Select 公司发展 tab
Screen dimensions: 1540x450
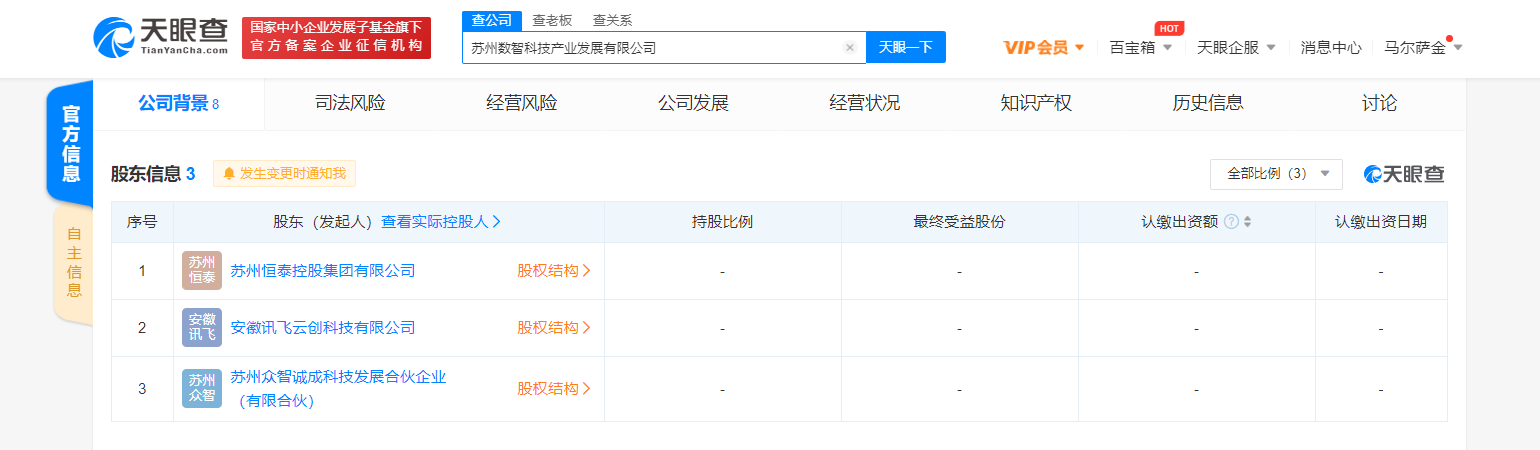(693, 103)
